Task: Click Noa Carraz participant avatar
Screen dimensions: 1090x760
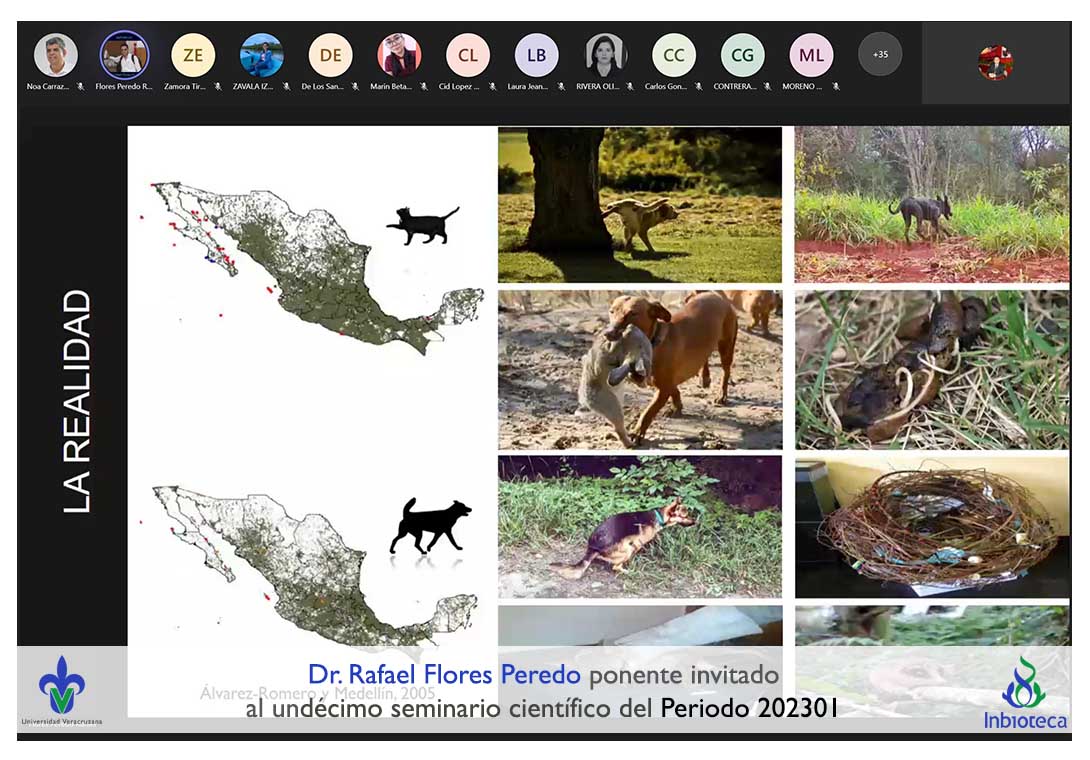Action: [x=55, y=56]
